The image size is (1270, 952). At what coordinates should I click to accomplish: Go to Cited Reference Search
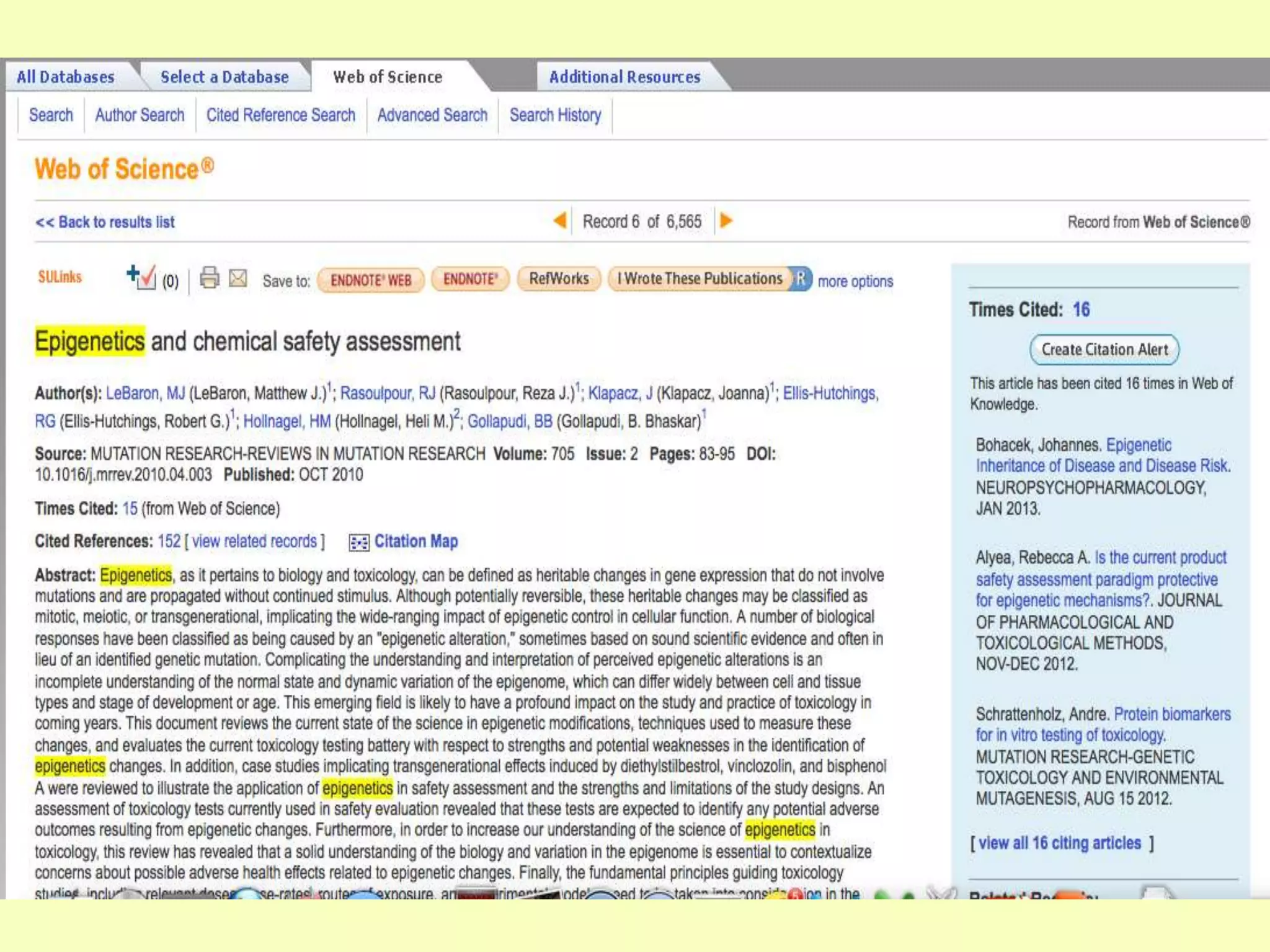tap(281, 115)
